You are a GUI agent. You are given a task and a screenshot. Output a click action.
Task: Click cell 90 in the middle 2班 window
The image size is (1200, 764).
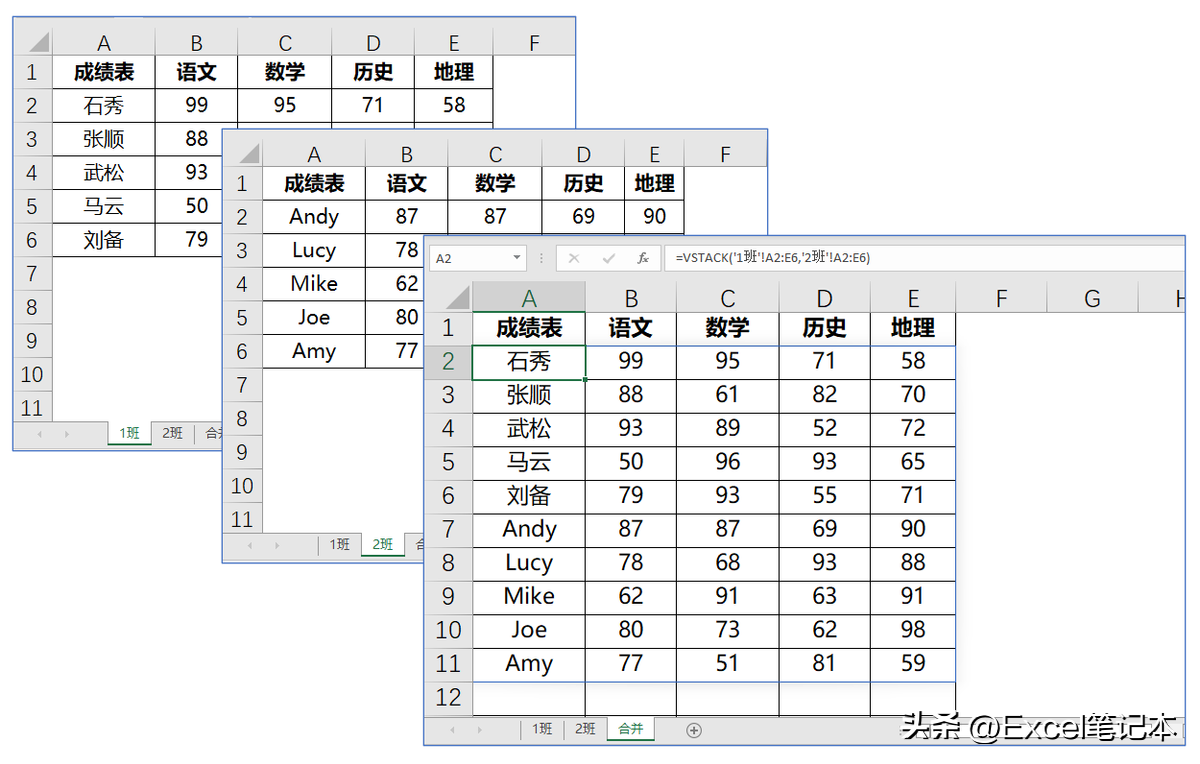click(x=654, y=217)
